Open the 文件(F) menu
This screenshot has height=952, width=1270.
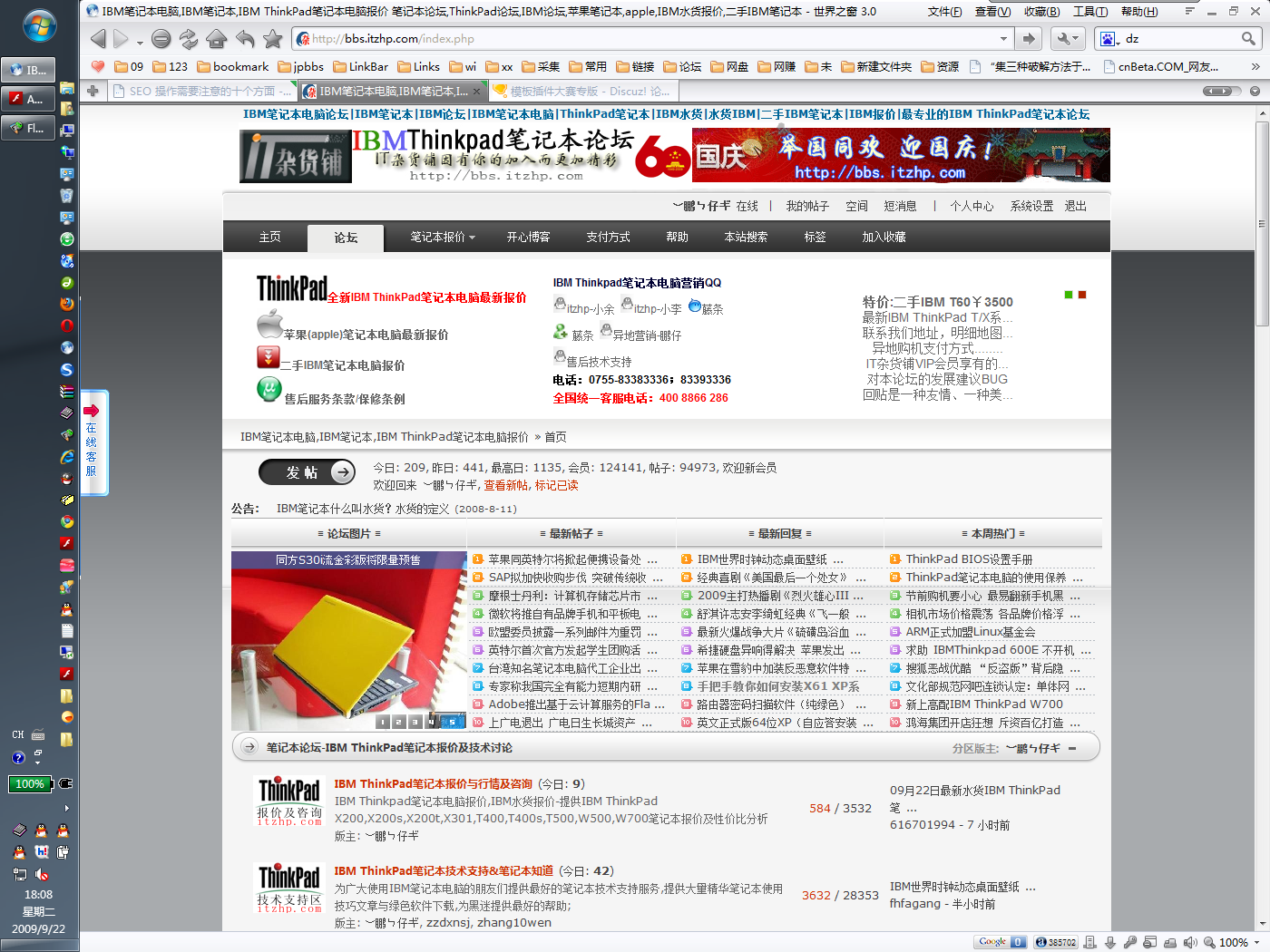pyautogui.click(x=944, y=12)
